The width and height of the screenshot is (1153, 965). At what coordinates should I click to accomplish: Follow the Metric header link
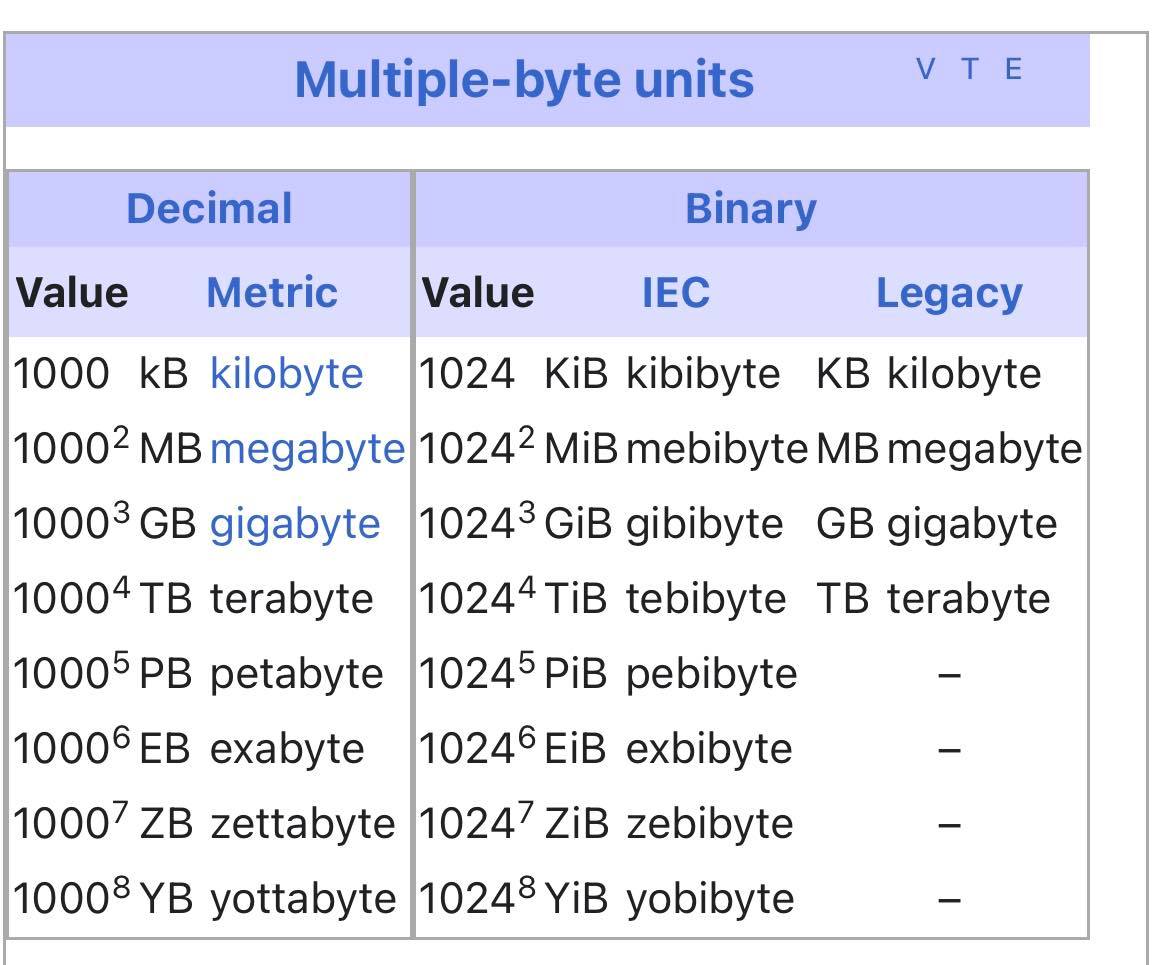point(272,293)
